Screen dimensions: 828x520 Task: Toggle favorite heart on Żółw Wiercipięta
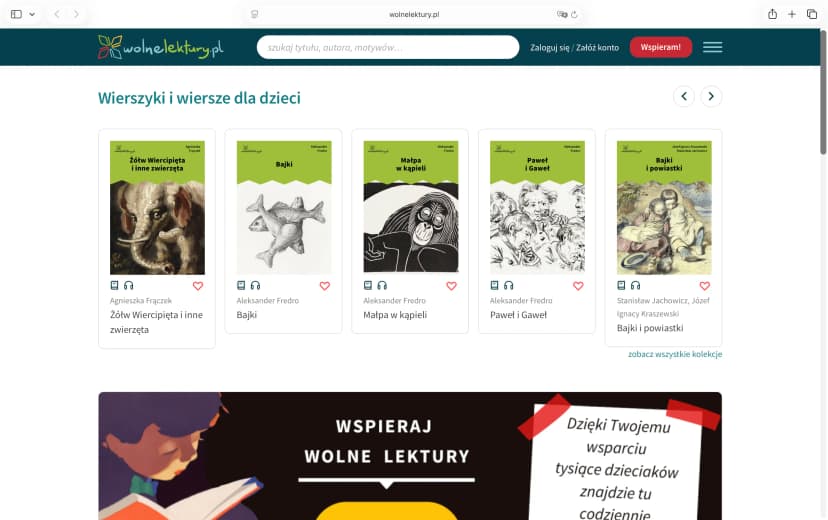pyautogui.click(x=198, y=286)
